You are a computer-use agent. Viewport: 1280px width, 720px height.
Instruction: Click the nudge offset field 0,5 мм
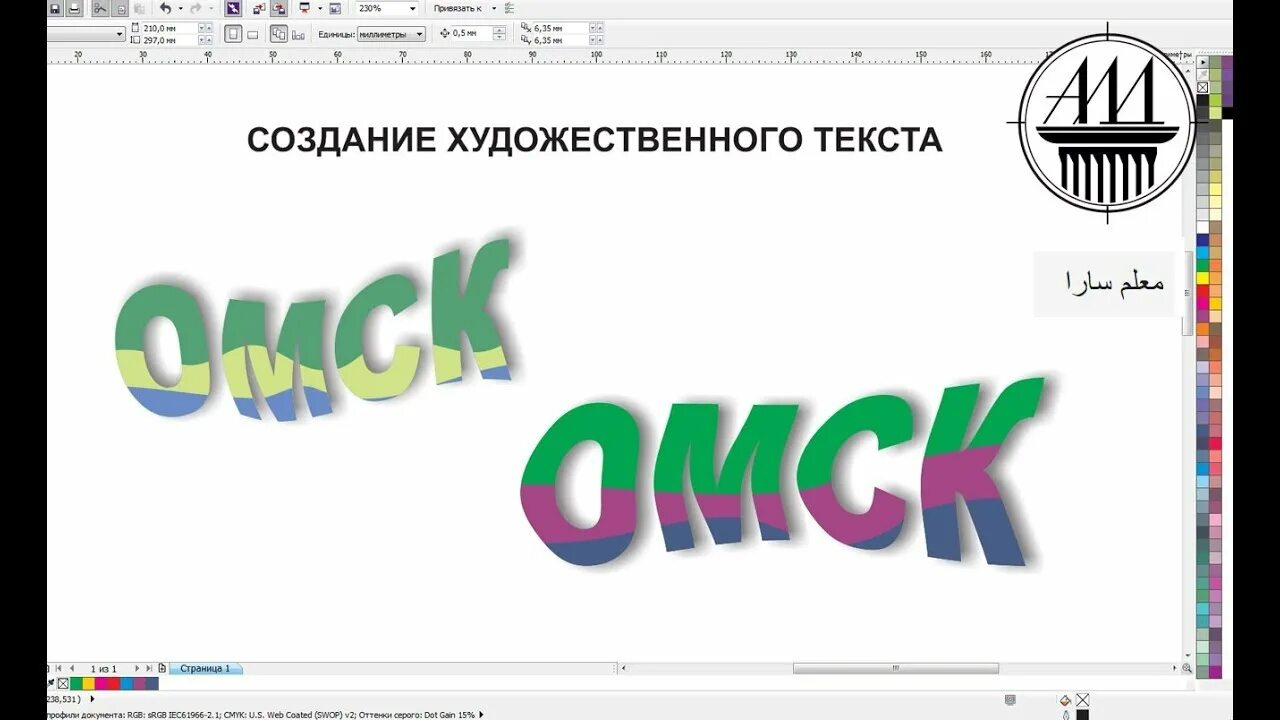pyautogui.click(x=470, y=34)
